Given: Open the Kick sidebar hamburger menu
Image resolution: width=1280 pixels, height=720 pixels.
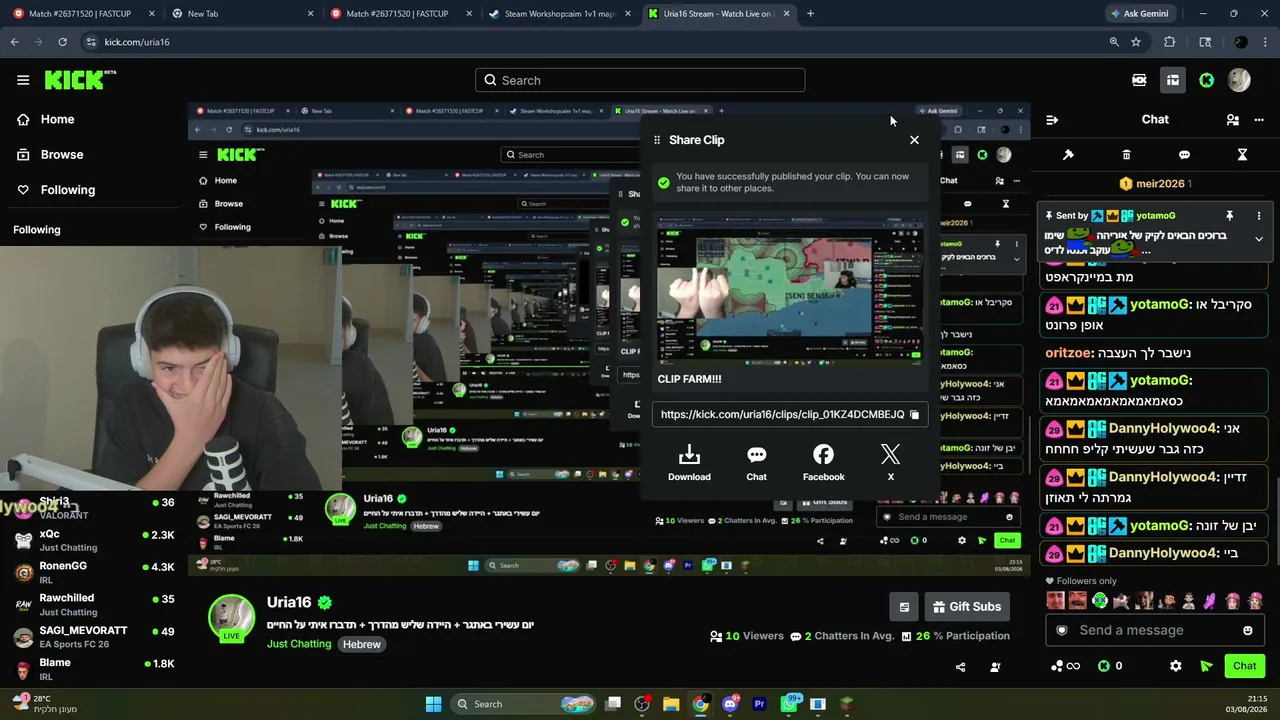Looking at the screenshot, I should 23,80.
